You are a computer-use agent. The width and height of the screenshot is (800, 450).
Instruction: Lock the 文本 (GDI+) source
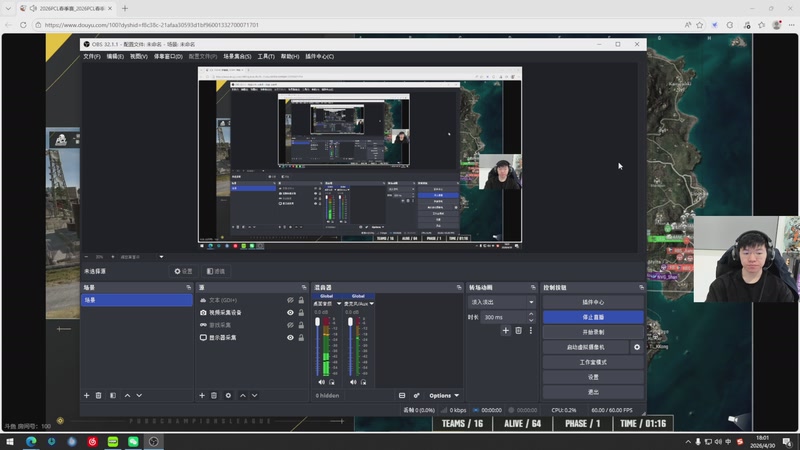301,300
